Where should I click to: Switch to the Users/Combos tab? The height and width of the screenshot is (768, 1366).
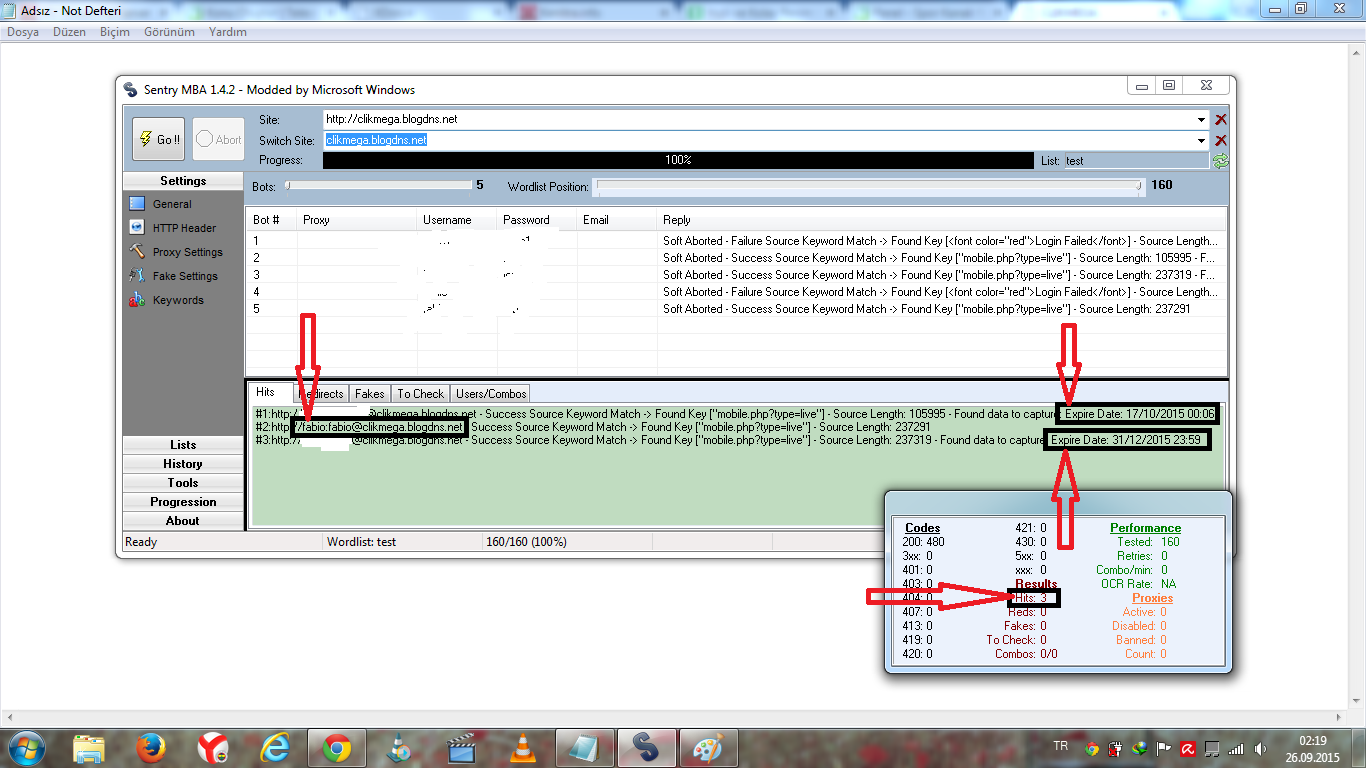(x=490, y=394)
